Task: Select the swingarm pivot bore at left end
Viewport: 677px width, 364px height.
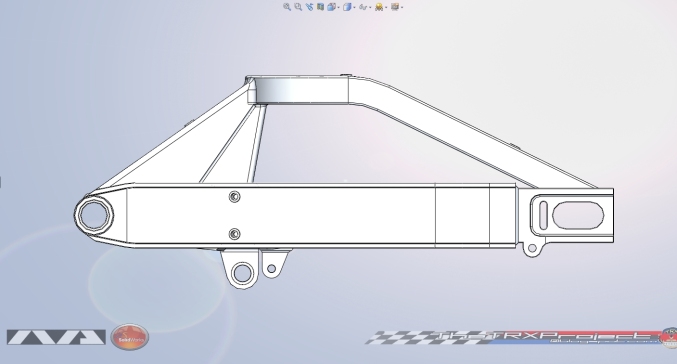Action: (94, 215)
